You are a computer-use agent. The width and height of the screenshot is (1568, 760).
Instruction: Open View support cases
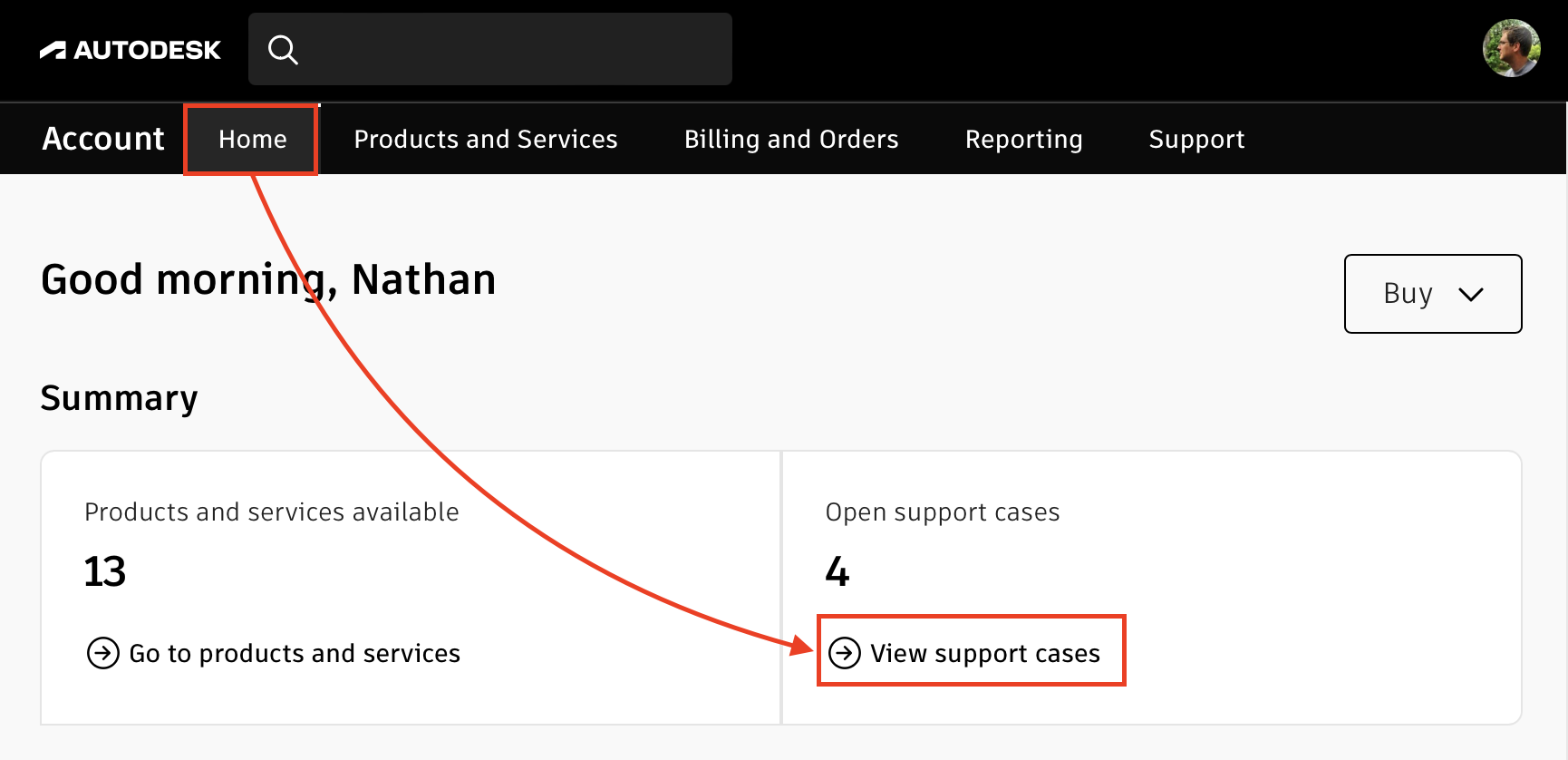(984, 652)
